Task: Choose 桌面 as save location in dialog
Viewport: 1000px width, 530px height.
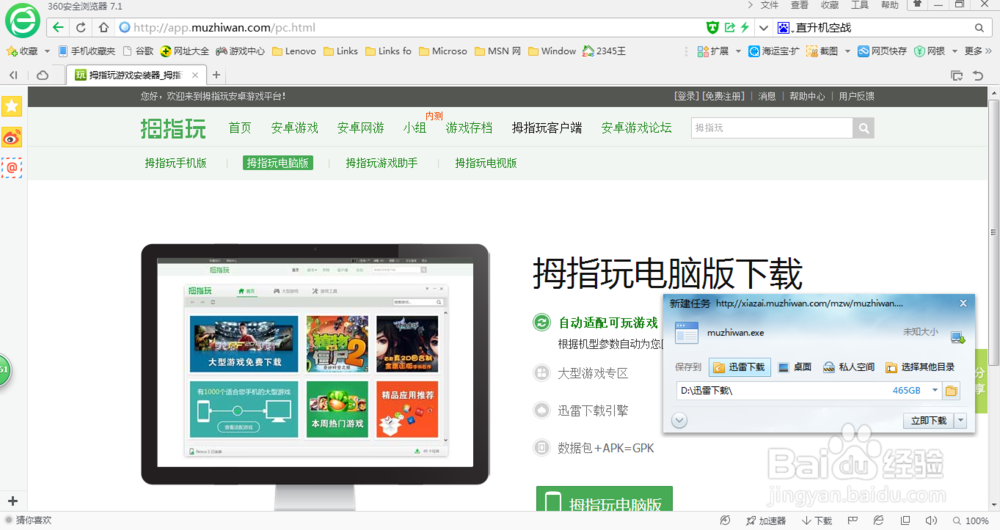Action: click(x=795, y=367)
